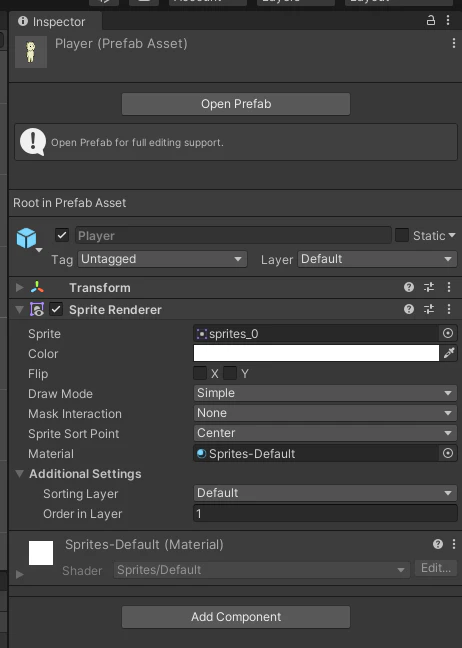Open the Inspector tab kebab menu

pos(448,20)
